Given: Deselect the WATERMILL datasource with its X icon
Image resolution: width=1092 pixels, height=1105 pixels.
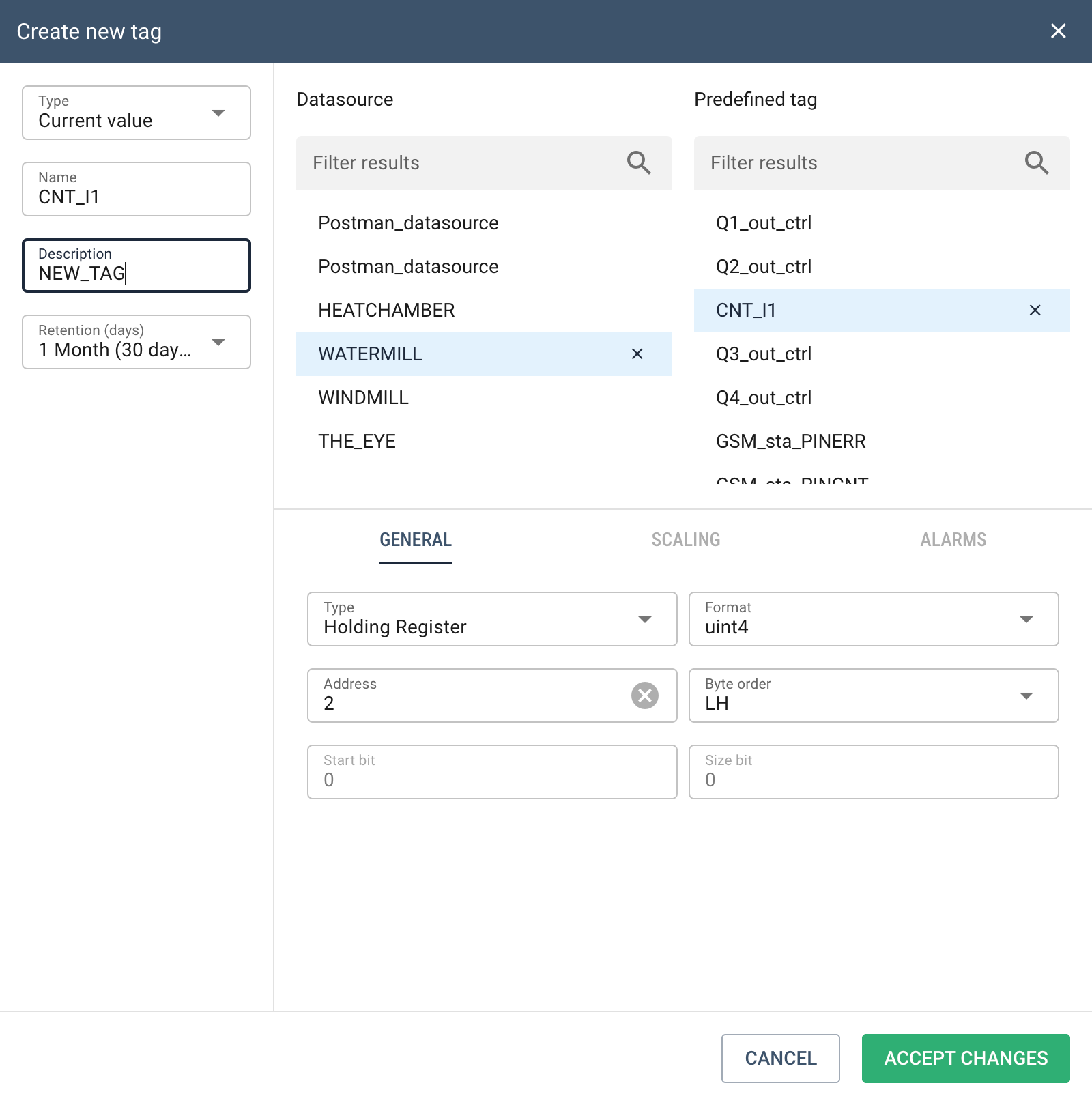Looking at the screenshot, I should click(637, 354).
